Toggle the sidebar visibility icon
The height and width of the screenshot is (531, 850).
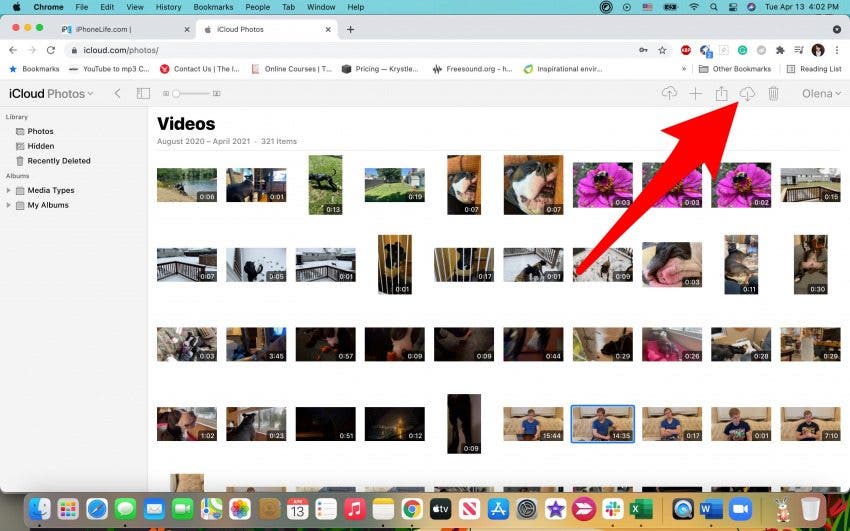143,93
